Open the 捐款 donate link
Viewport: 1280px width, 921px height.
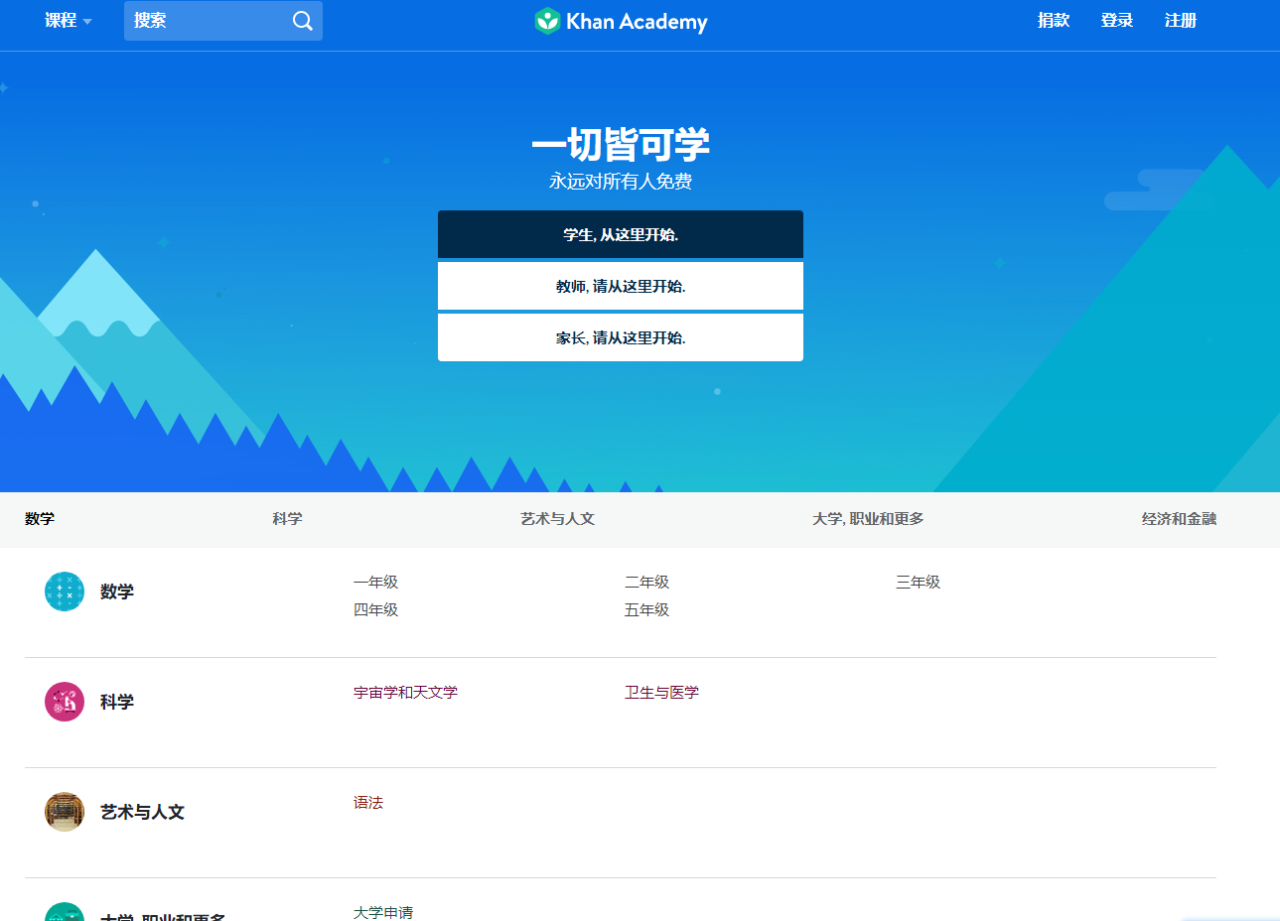coord(1053,21)
